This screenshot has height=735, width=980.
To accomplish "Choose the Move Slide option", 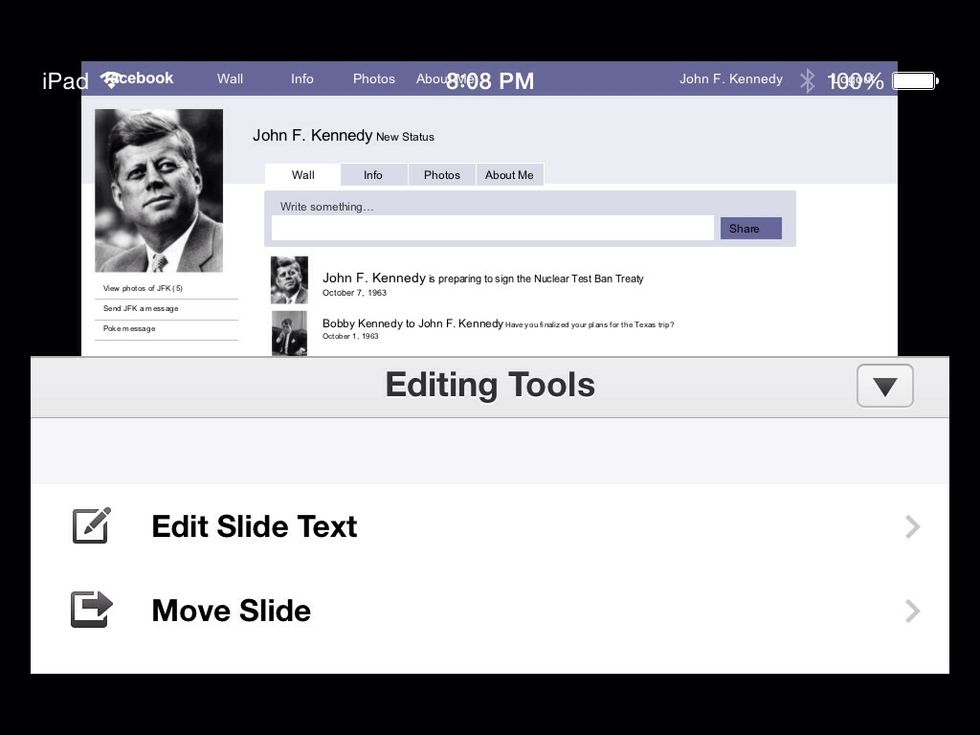I will tap(231, 611).
